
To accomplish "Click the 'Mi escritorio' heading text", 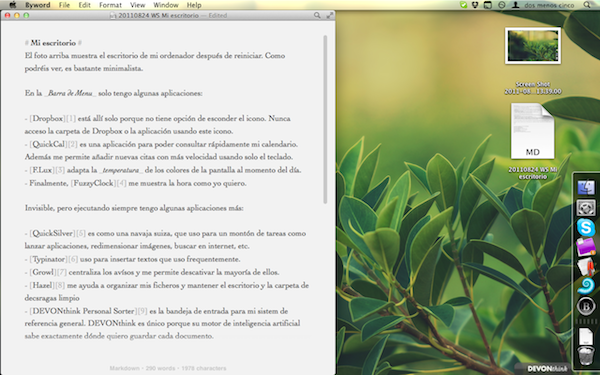I will (53, 43).
